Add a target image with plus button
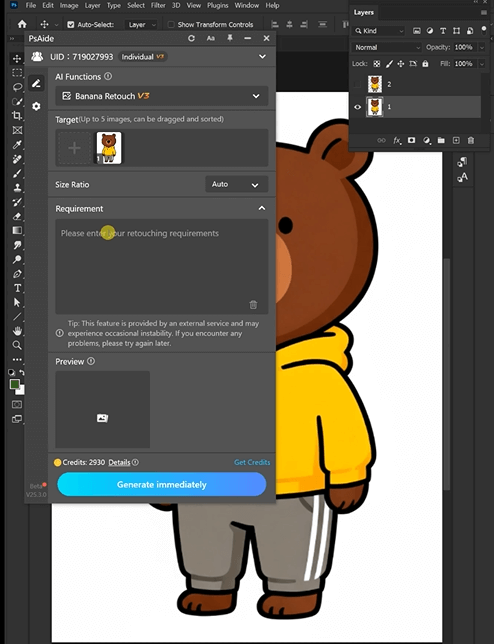The height and width of the screenshot is (644, 494). [74, 148]
